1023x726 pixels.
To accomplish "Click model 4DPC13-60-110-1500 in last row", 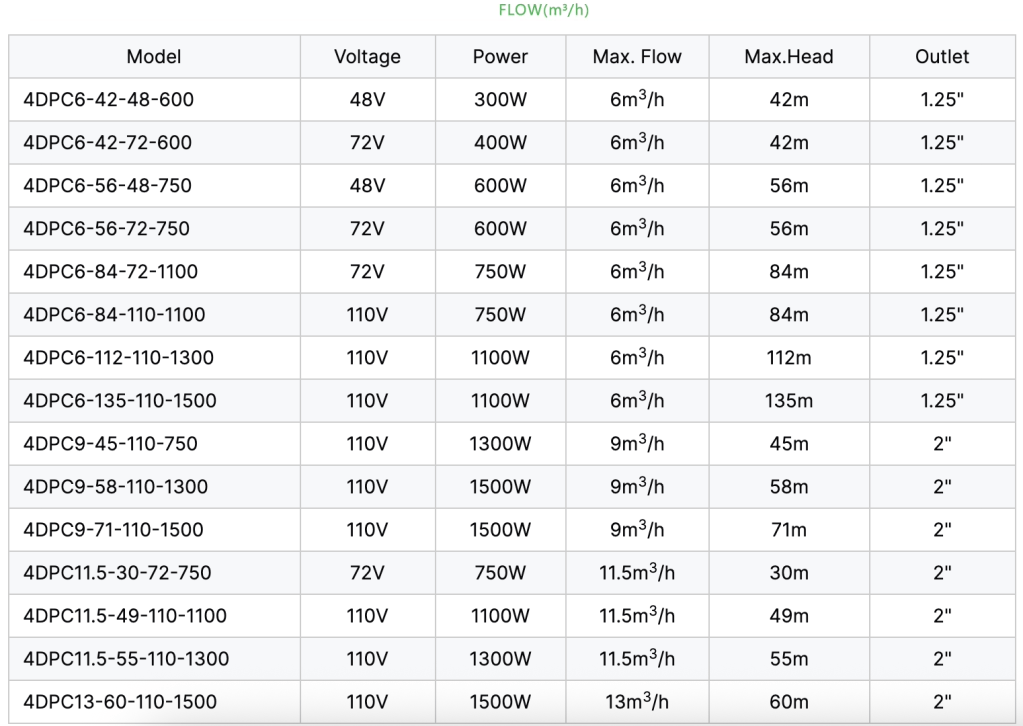I will 119,702.
